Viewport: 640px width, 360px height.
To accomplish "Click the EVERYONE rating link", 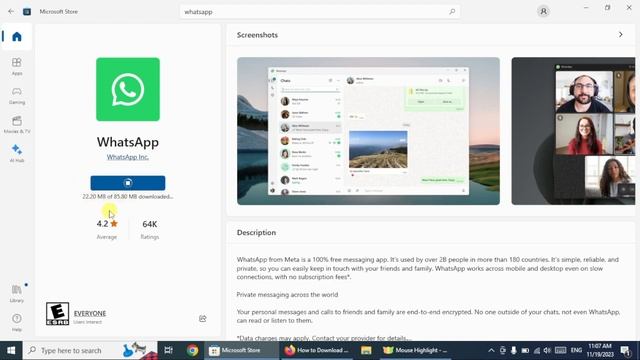I will tap(90, 313).
